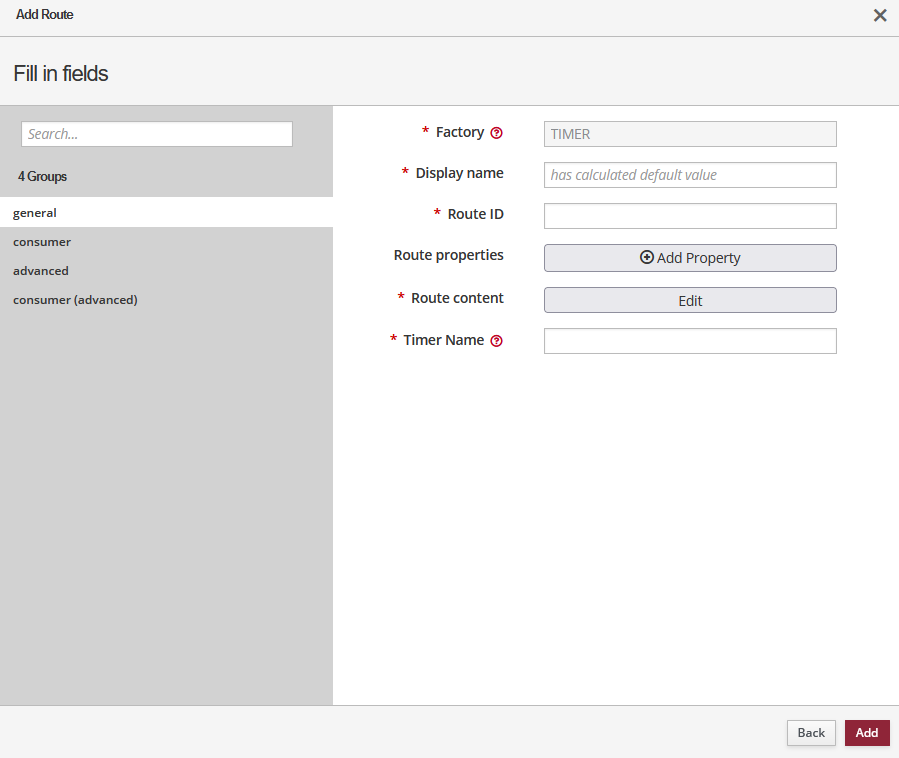Click into the Display name field

coord(690,175)
